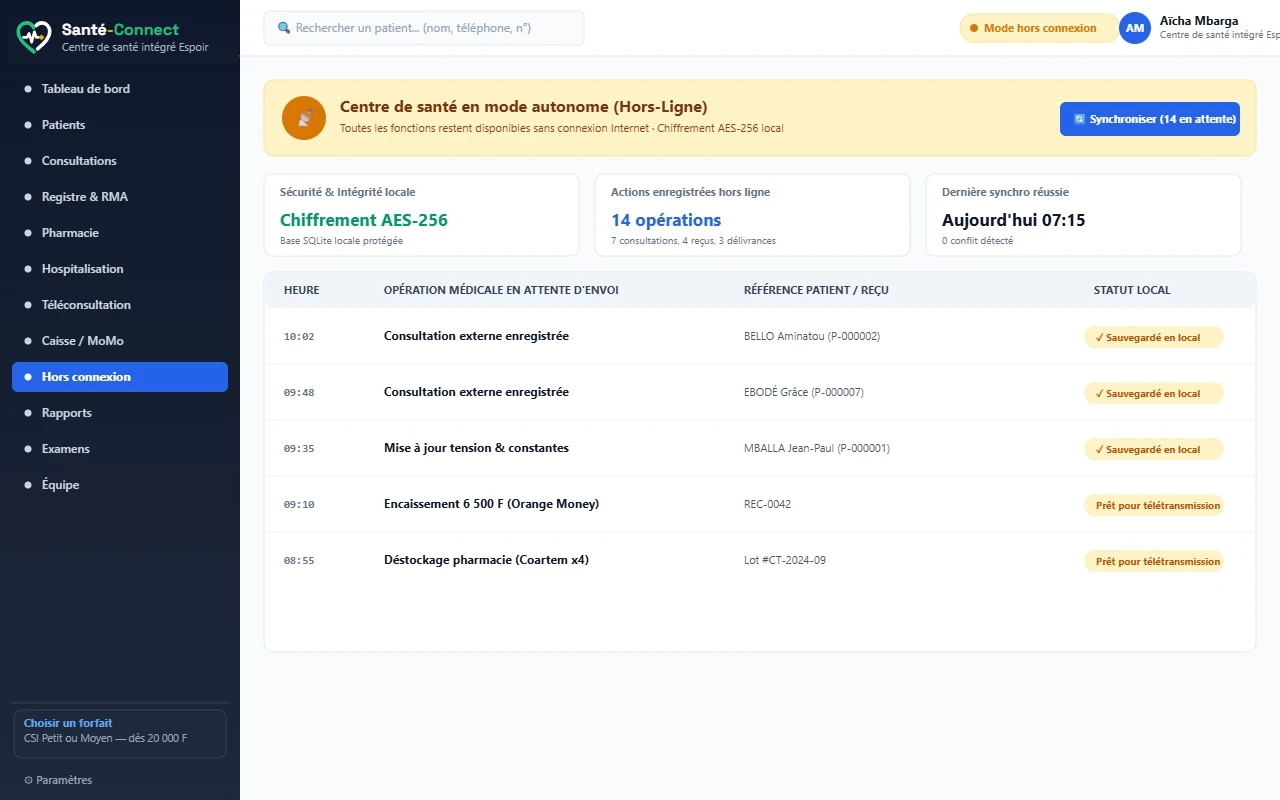Click the 14 opérations value
The height and width of the screenshot is (800, 1280).
coord(666,220)
